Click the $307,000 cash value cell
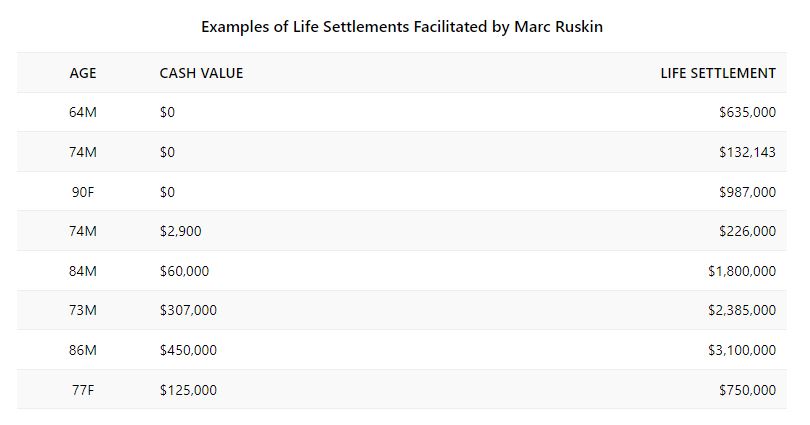Image resolution: width=810 pixels, height=425 pixels. tap(188, 311)
